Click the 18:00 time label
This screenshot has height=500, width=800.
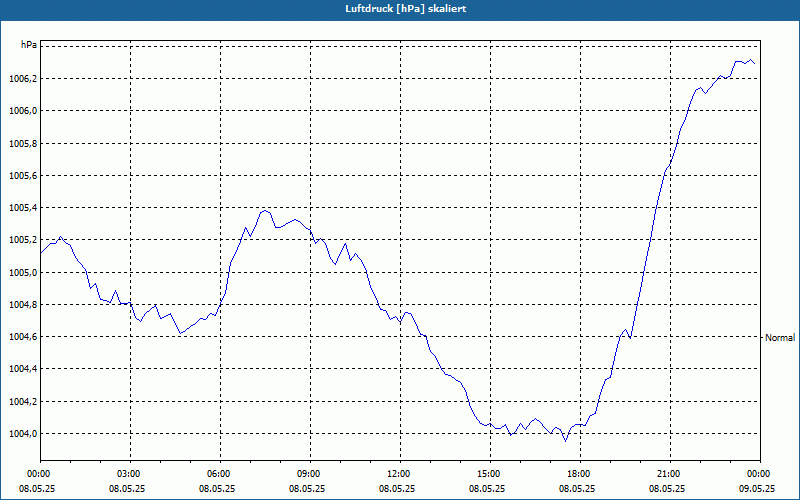(x=580, y=473)
